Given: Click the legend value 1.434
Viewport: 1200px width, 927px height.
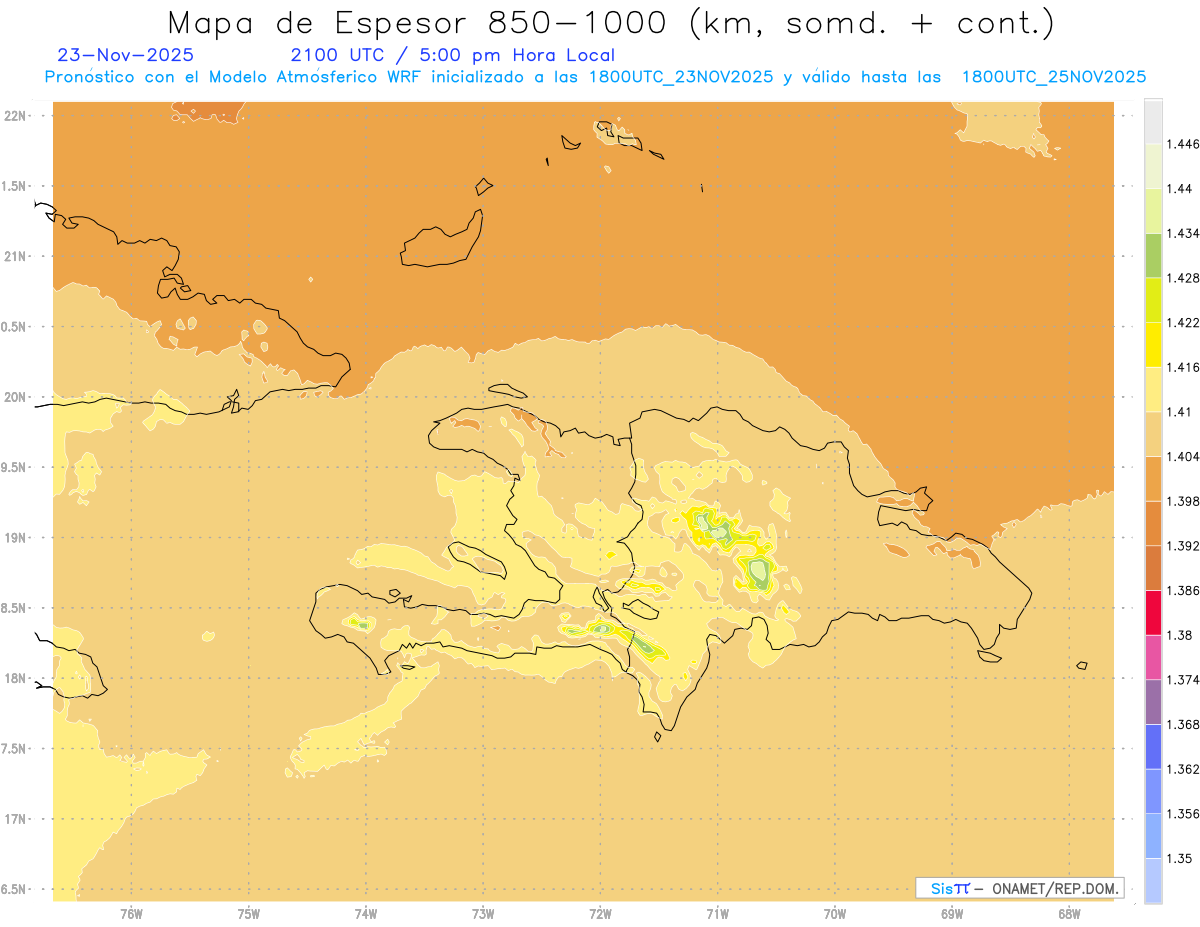Looking at the screenshot, I should point(1183,233).
